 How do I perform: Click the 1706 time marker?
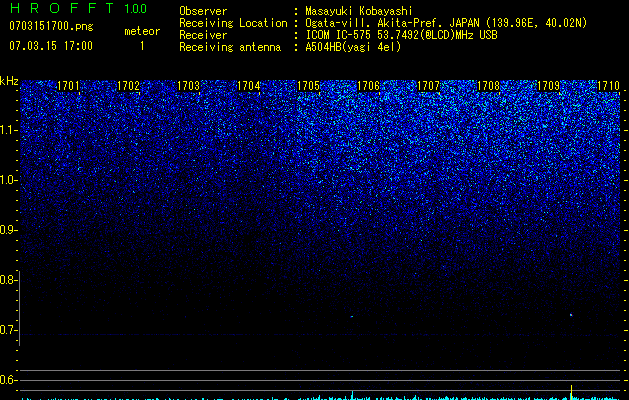coord(368,85)
